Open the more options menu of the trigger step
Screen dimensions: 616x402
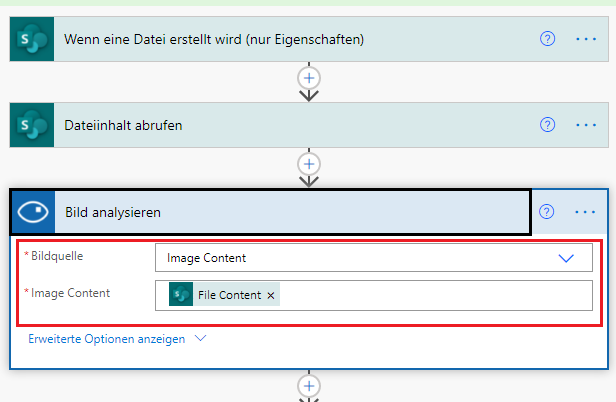coord(586,39)
